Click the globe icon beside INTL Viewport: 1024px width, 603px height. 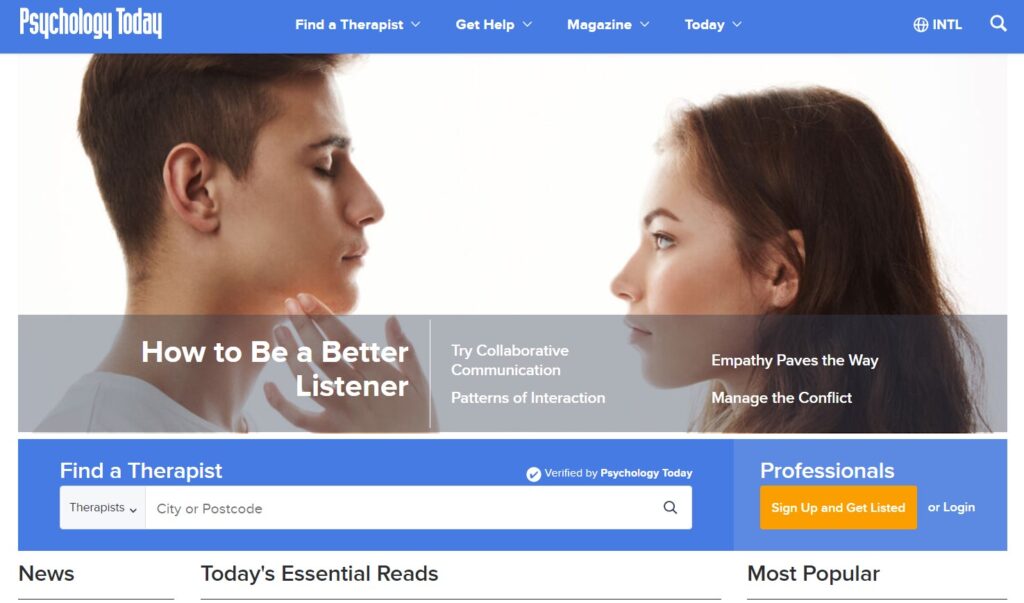pos(920,25)
